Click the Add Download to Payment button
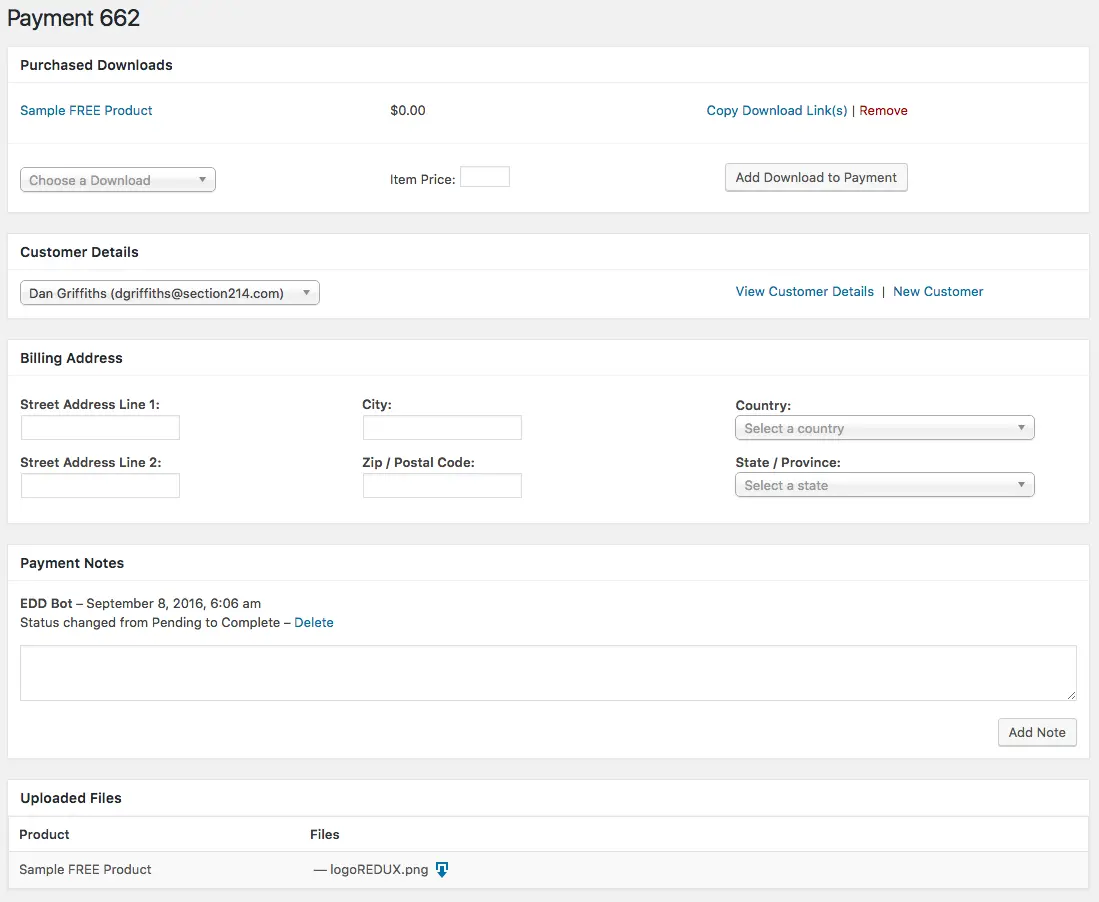 tap(816, 178)
